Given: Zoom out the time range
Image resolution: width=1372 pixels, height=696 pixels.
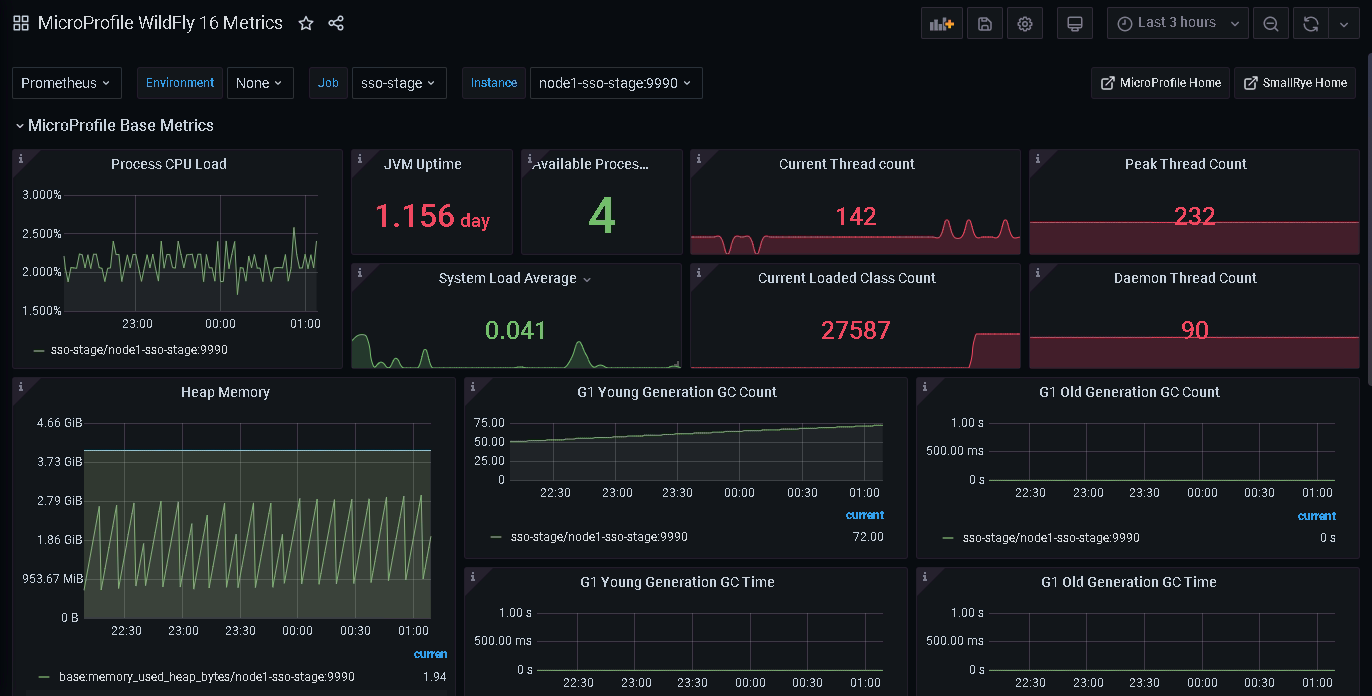Looking at the screenshot, I should pos(1270,24).
